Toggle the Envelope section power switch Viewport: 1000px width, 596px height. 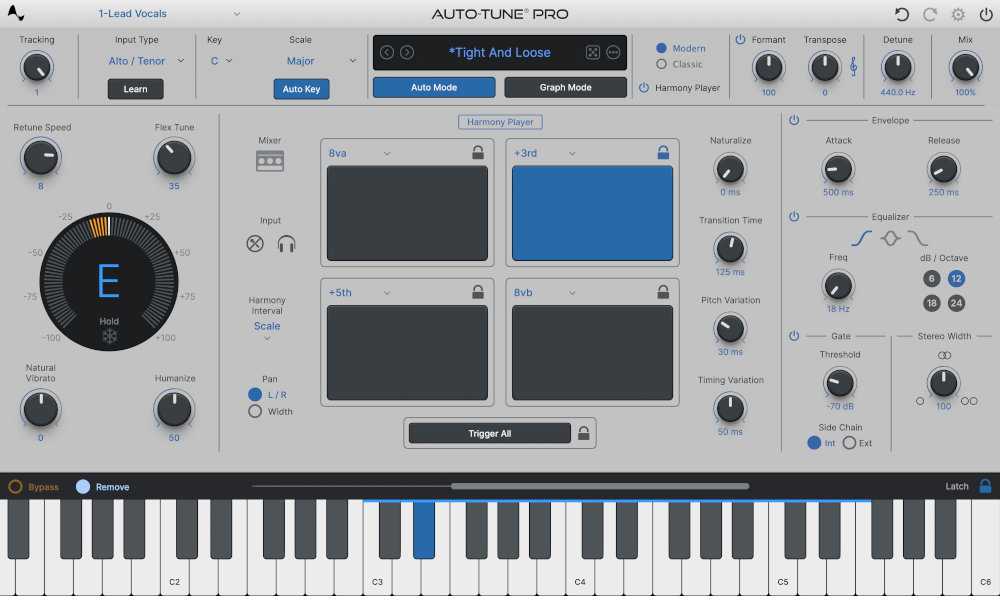793,120
